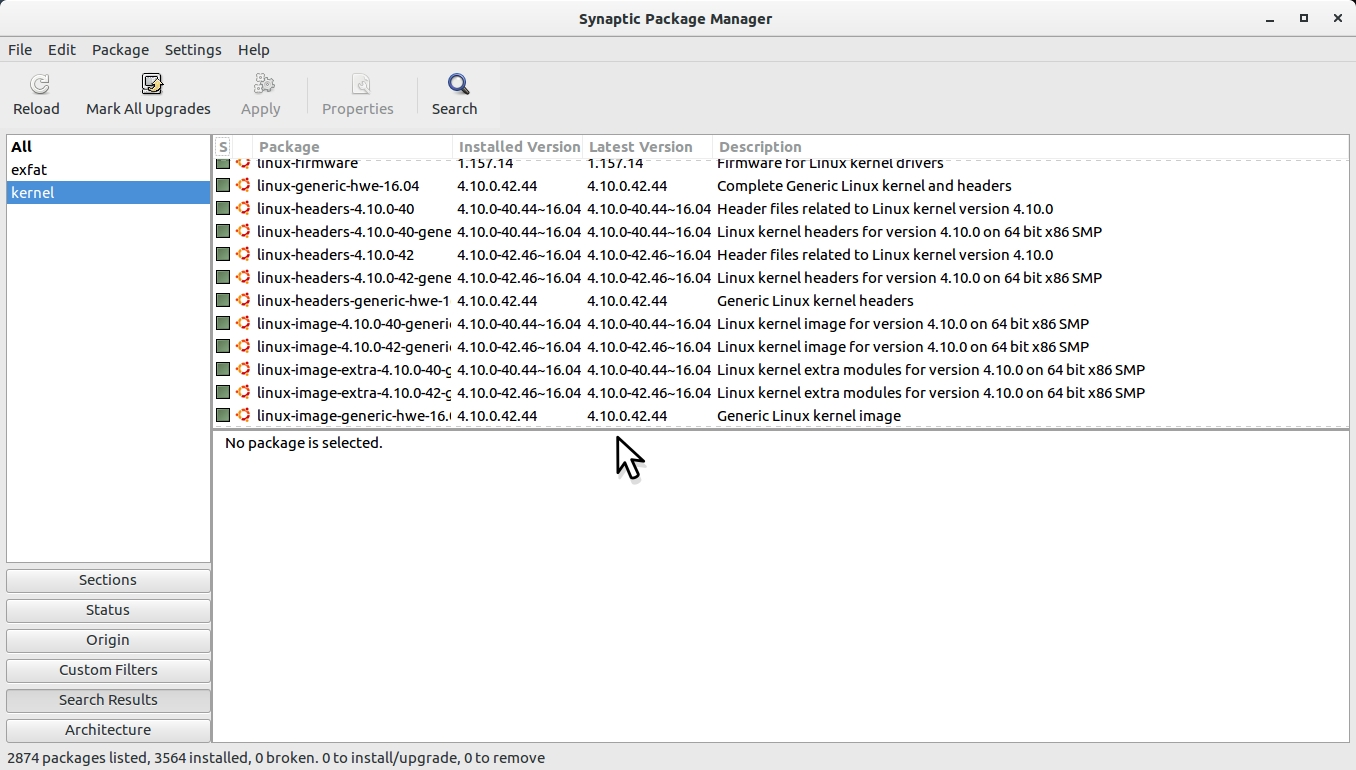Click the Properties toolbar icon
This screenshot has width=1356, height=770.
click(360, 85)
